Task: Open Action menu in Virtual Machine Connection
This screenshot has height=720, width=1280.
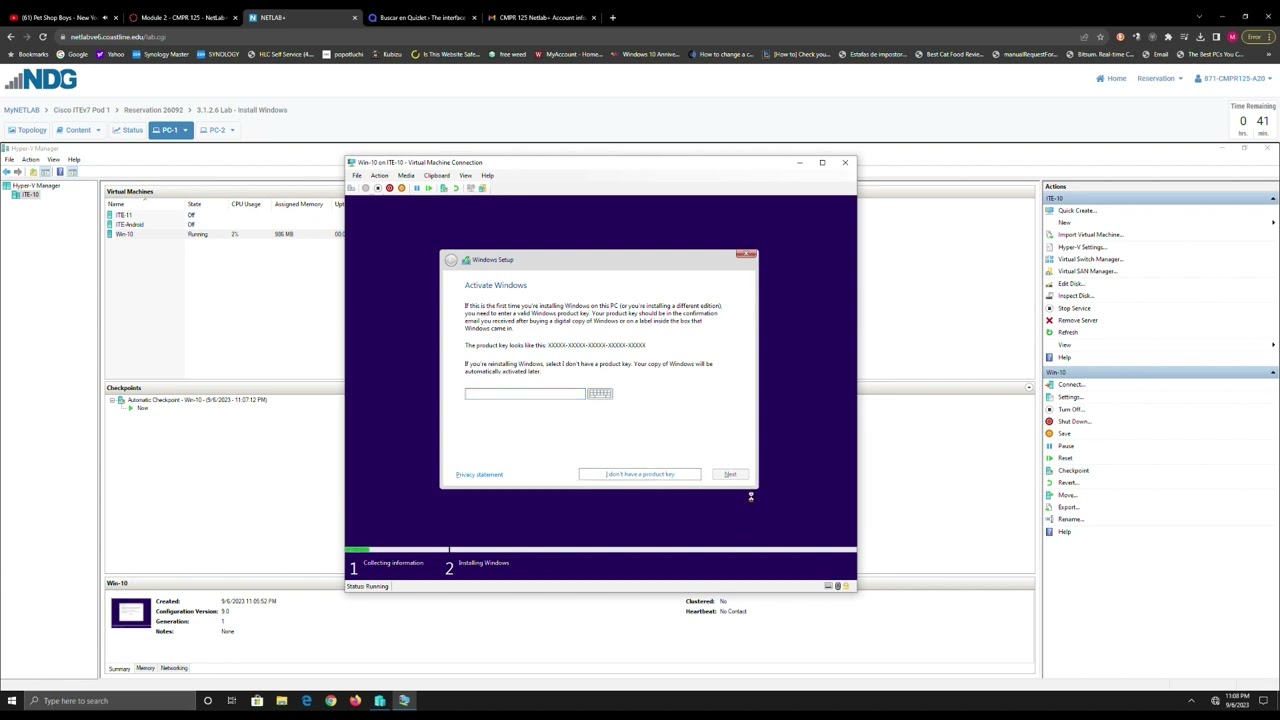Action: (x=380, y=175)
